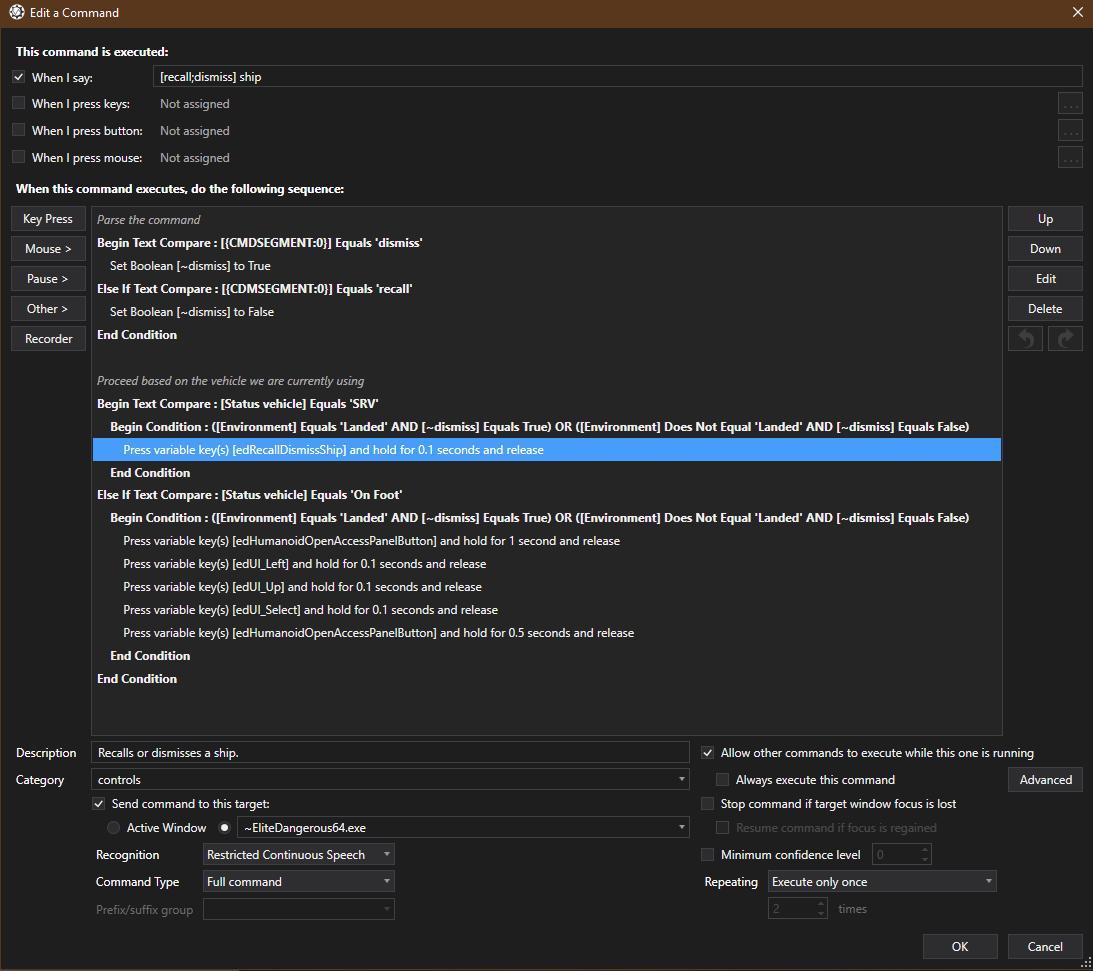Move selected action Down

[x=1045, y=249]
